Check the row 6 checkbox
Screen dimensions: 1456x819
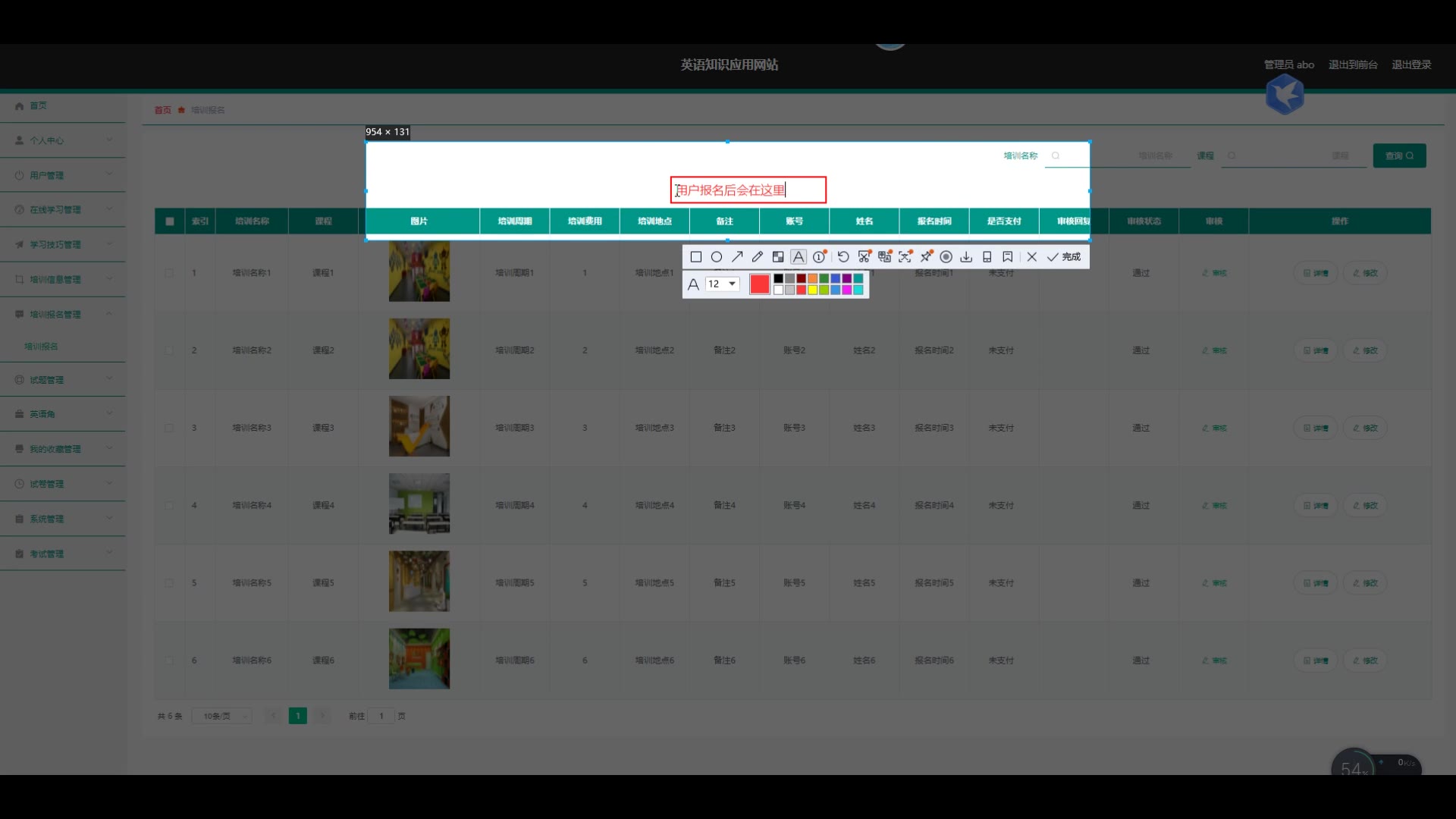click(169, 661)
